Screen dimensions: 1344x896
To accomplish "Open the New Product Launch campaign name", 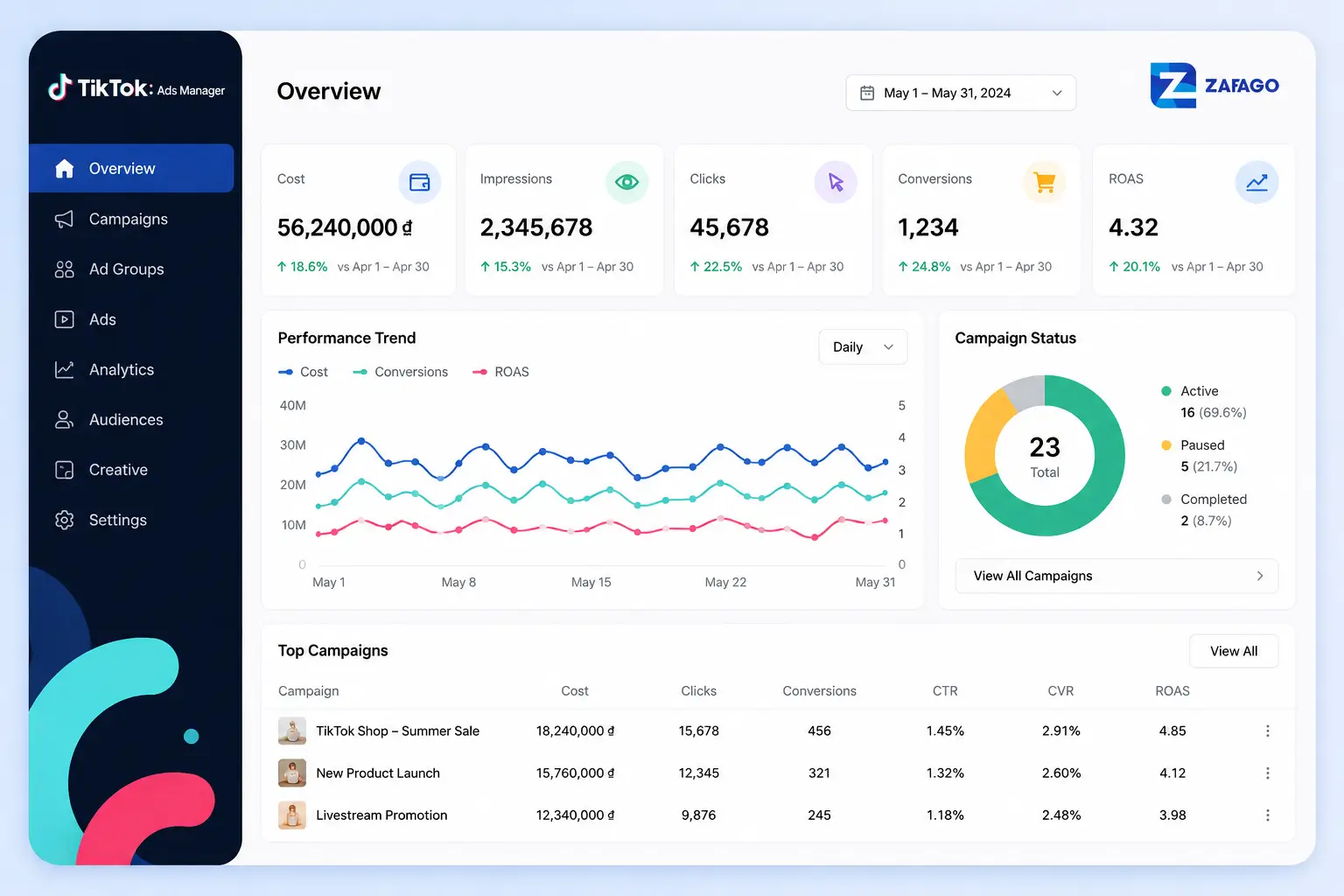I will pos(378,773).
